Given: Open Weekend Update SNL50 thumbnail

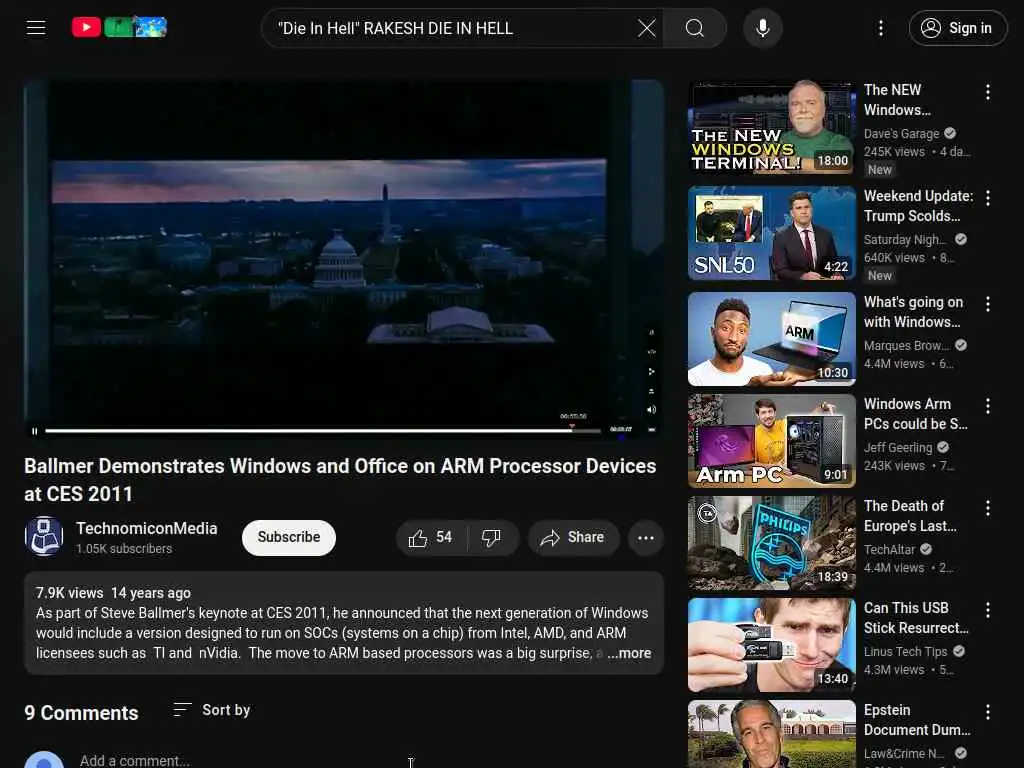Looking at the screenshot, I should point(772,233).
